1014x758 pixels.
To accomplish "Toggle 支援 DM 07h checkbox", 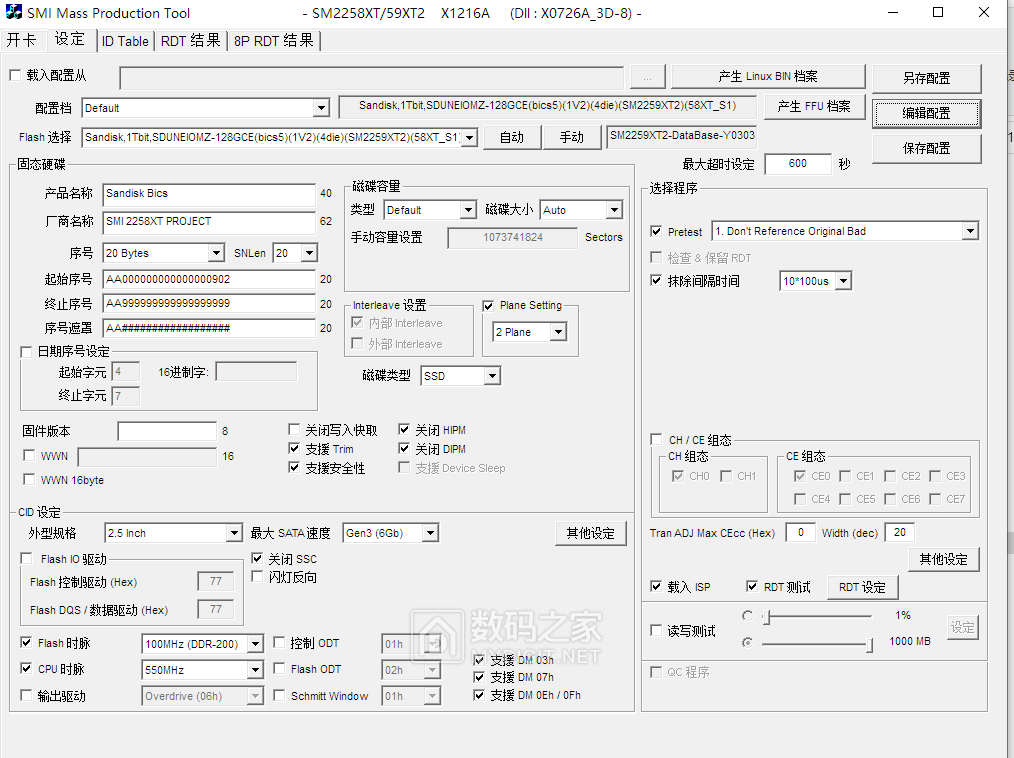I will pos(479,677).
